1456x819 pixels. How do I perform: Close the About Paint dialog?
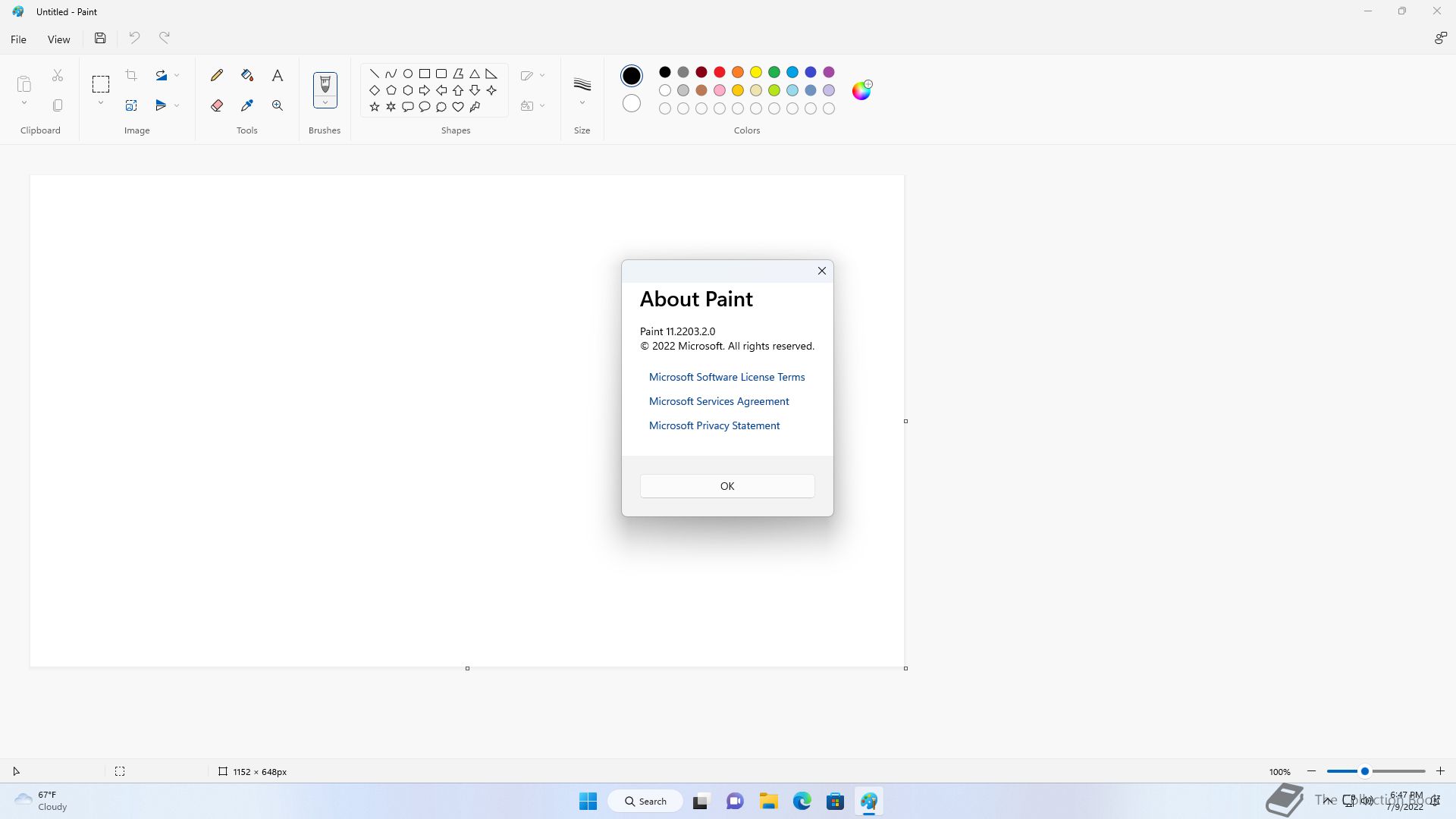tap(821, 271)
